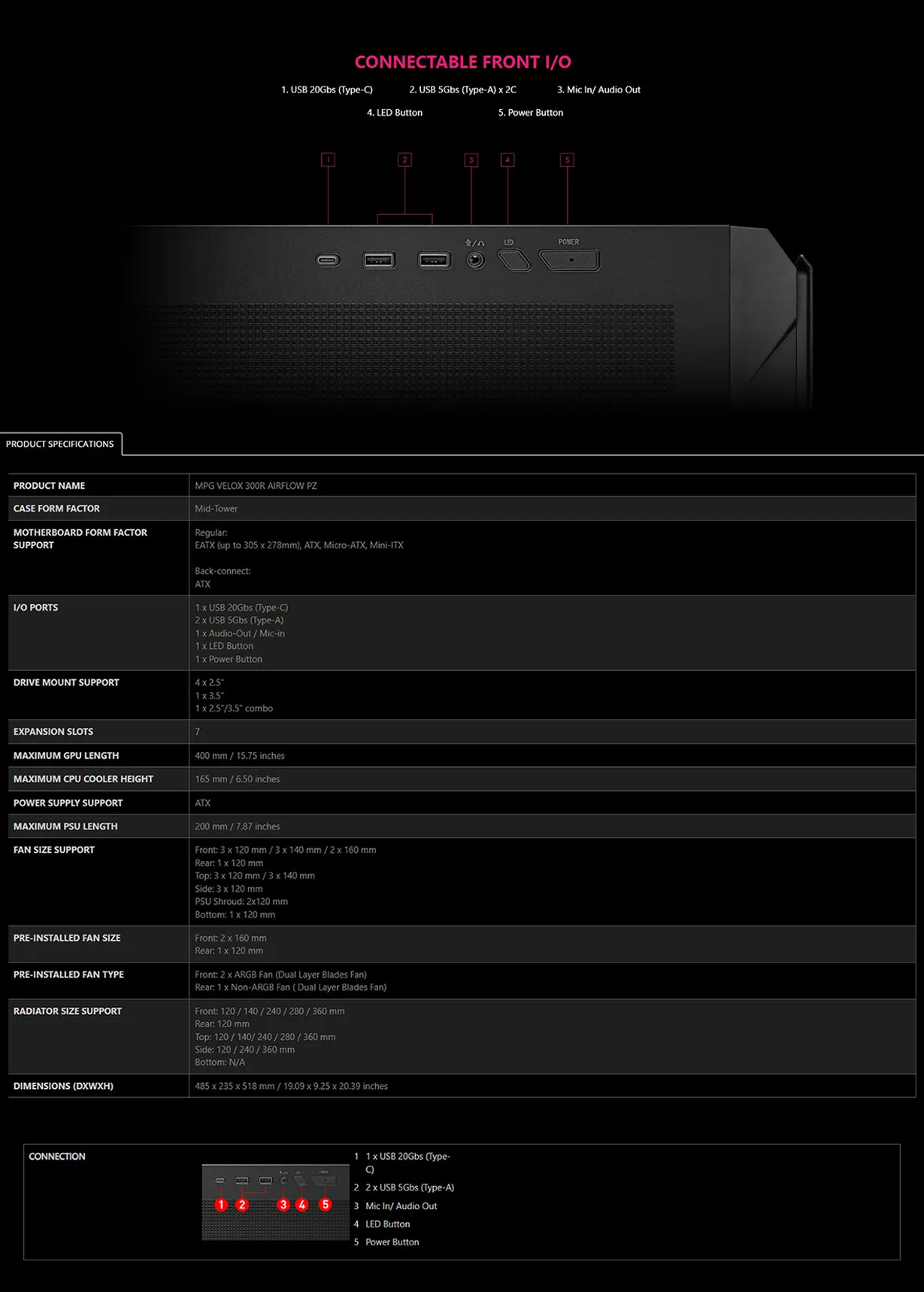
Task: Click the USB Type-C port on the case photo
Action: (328, 260)
